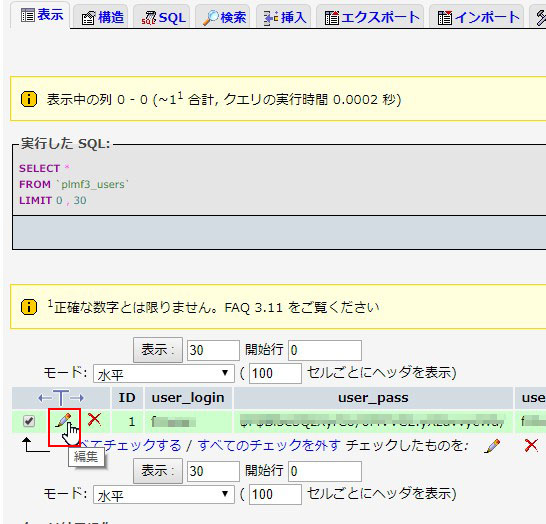
Task: Click the すべてのチェックを外す link
Action: pyautogui.click(x=269, y=445)
